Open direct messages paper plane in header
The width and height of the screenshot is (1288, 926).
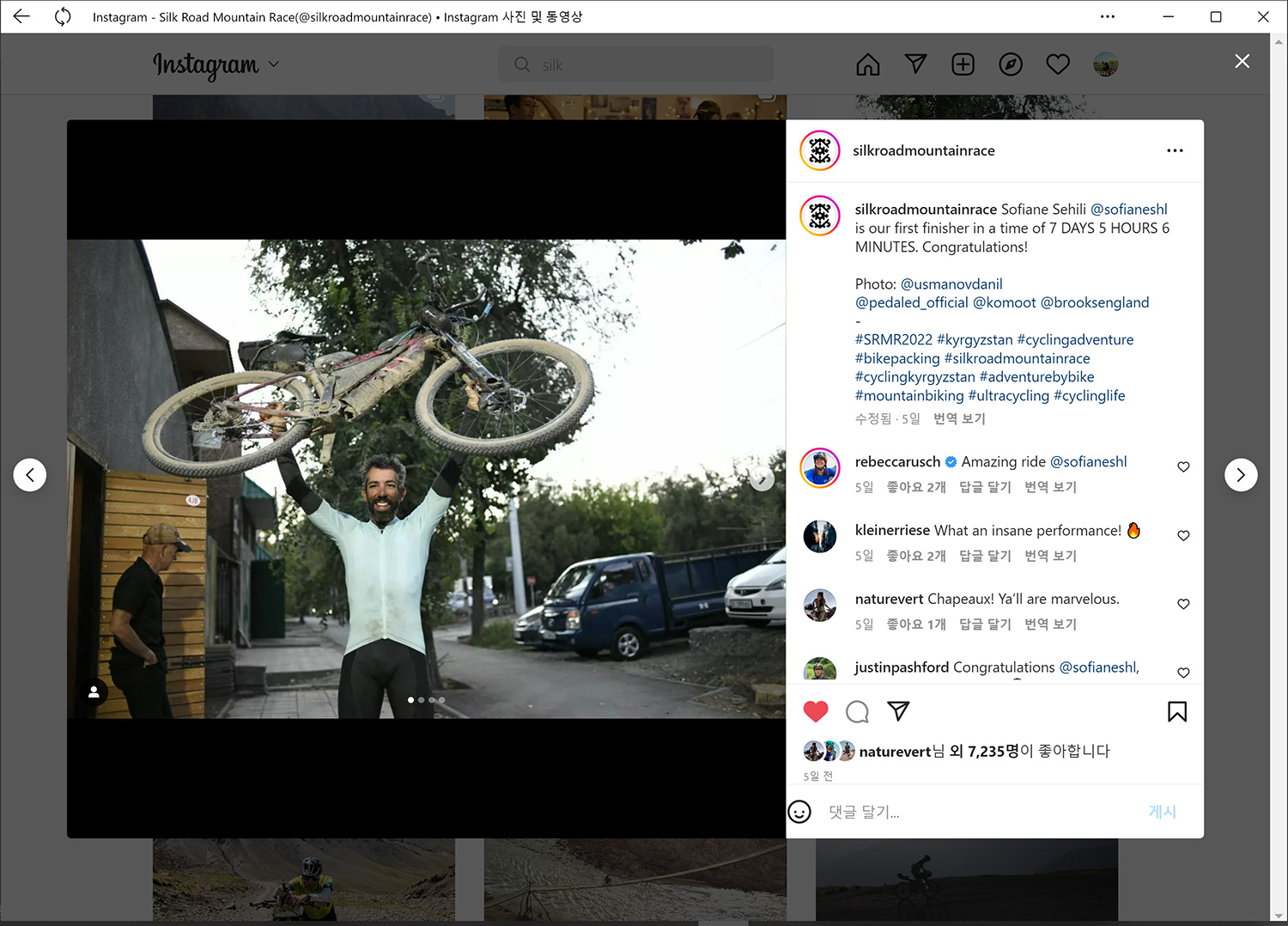tap(916, 64)
